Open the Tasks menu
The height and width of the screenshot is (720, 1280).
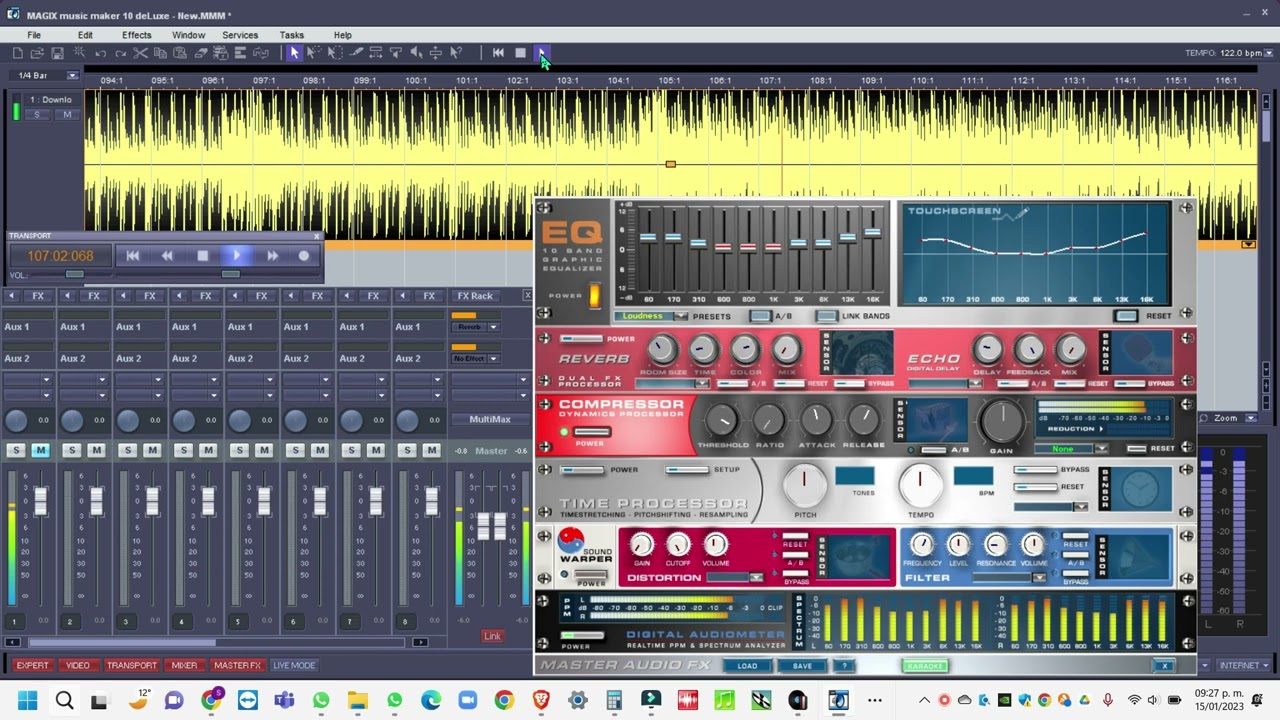coord(292,35)
